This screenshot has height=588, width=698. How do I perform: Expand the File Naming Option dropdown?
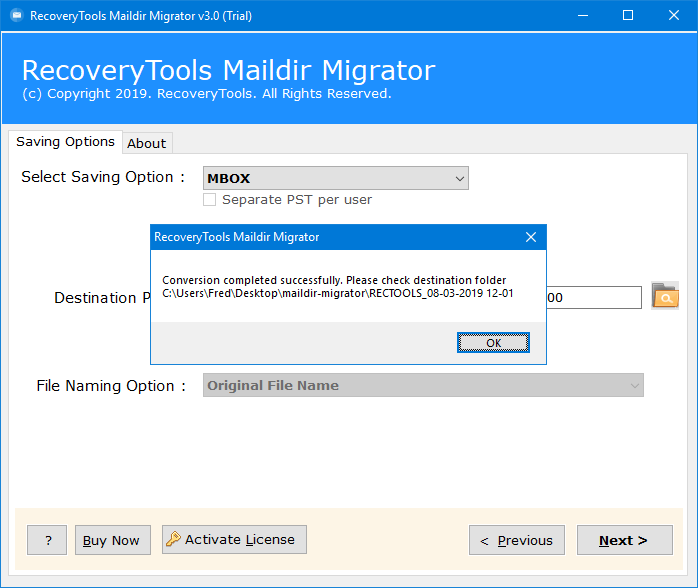click(x=423, y=385)
